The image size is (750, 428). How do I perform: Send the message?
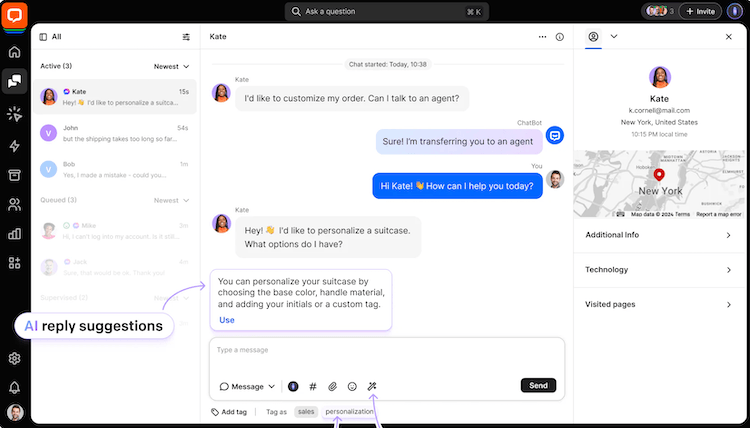538,385
